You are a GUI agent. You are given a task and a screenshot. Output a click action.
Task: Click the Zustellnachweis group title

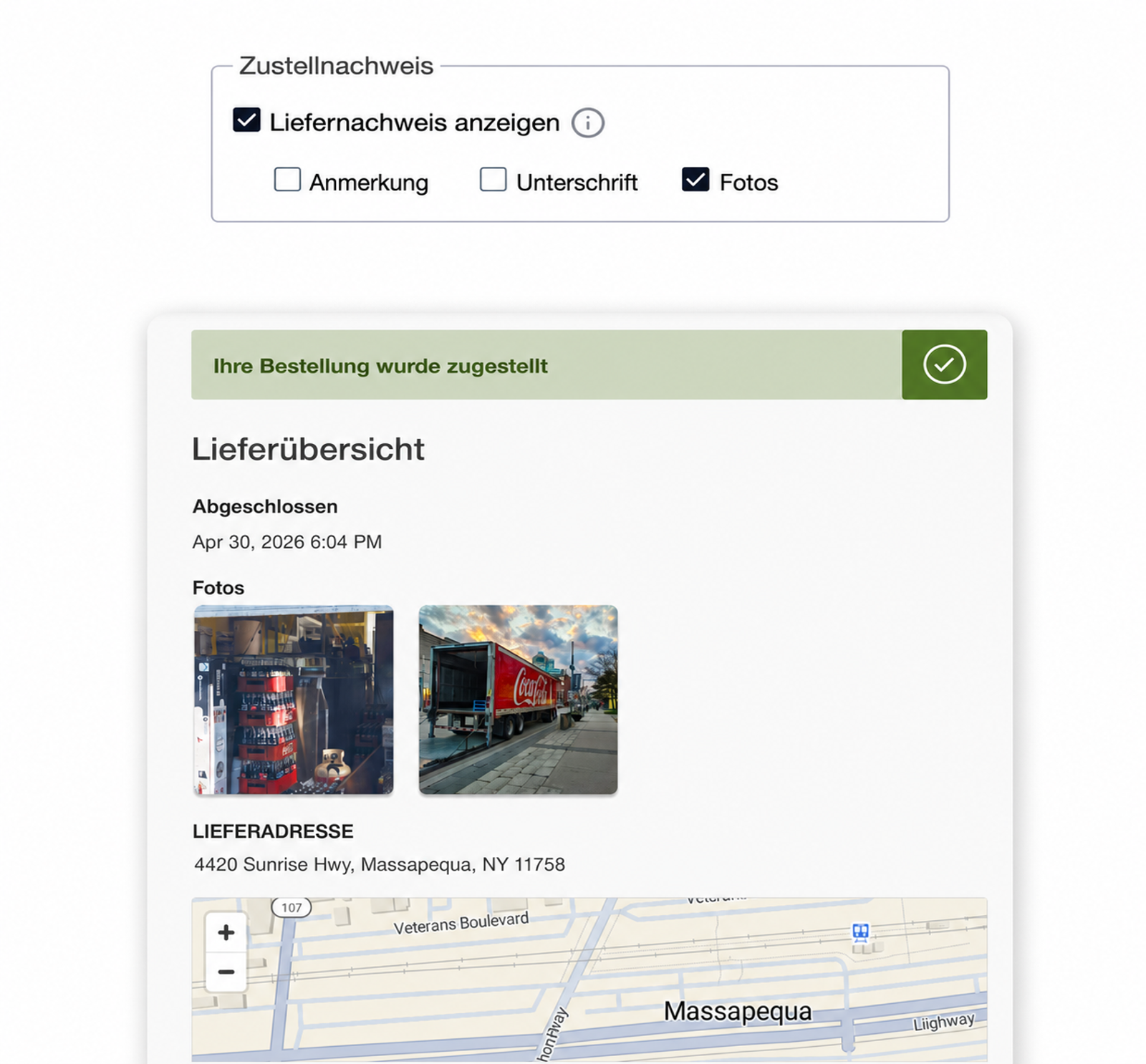coord(336,66)
